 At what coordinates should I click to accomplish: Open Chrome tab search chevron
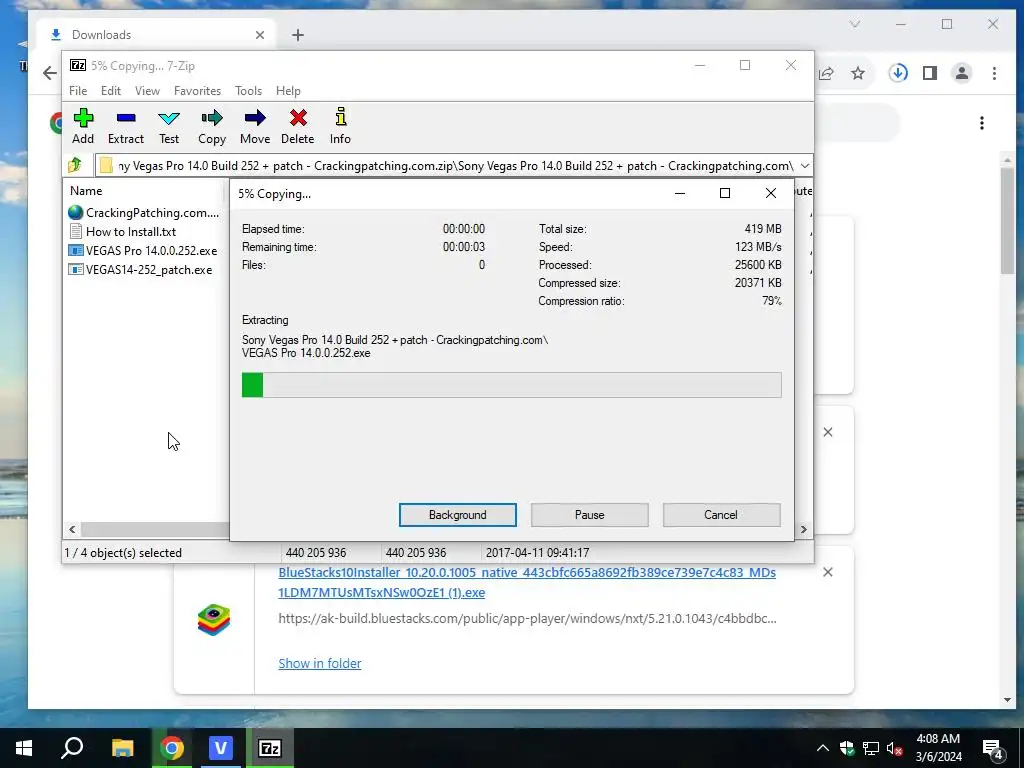[854, 24]
